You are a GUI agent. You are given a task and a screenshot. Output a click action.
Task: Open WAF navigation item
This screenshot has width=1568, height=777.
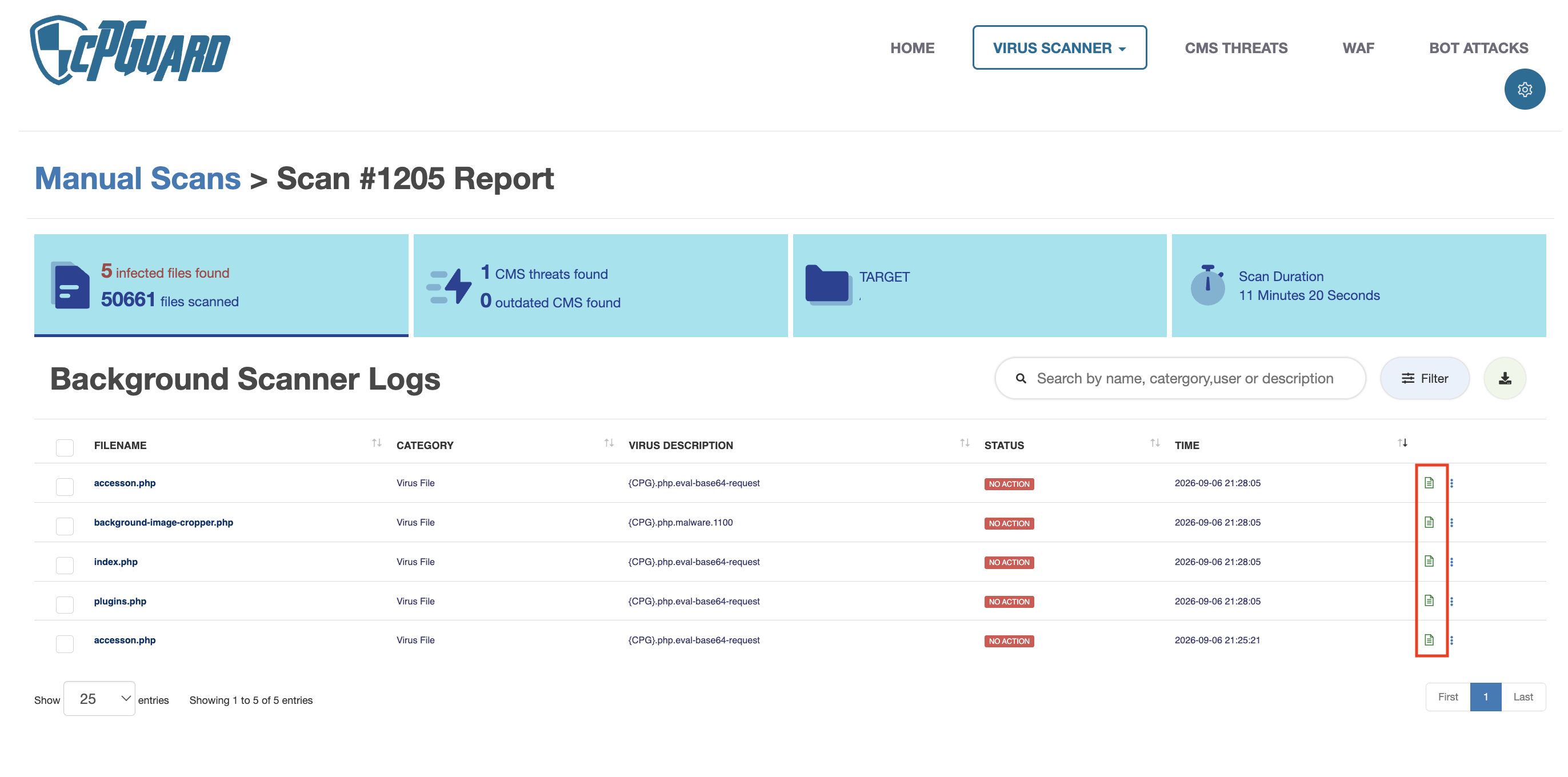(1358, 48)
